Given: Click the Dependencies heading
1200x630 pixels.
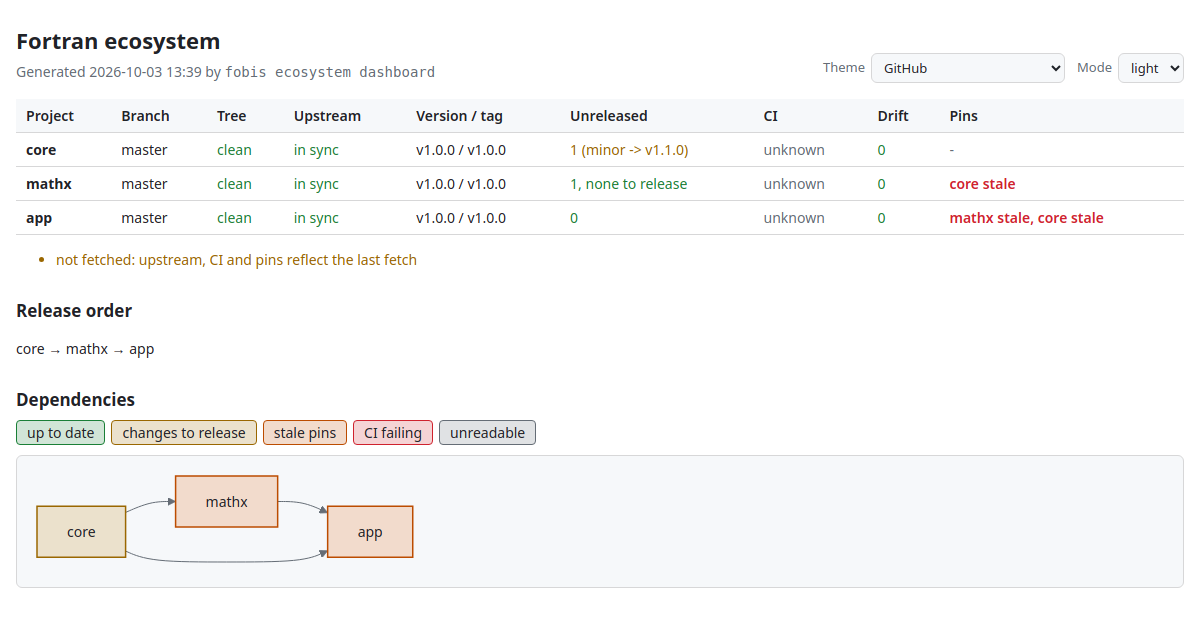Looking at the screenshot, I should coord(76,400).
